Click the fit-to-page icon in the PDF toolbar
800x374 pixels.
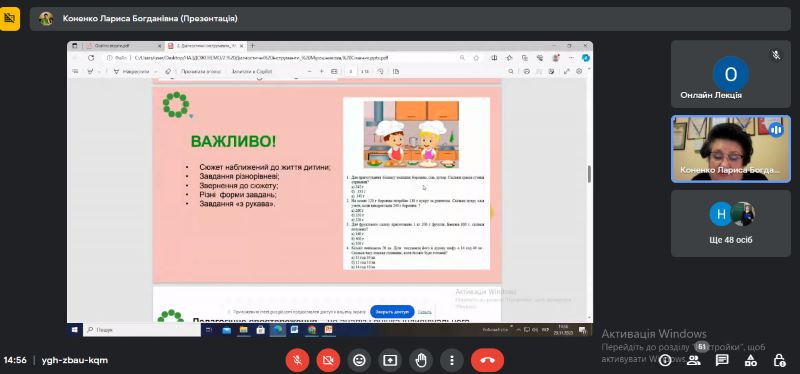click(334, 71)
